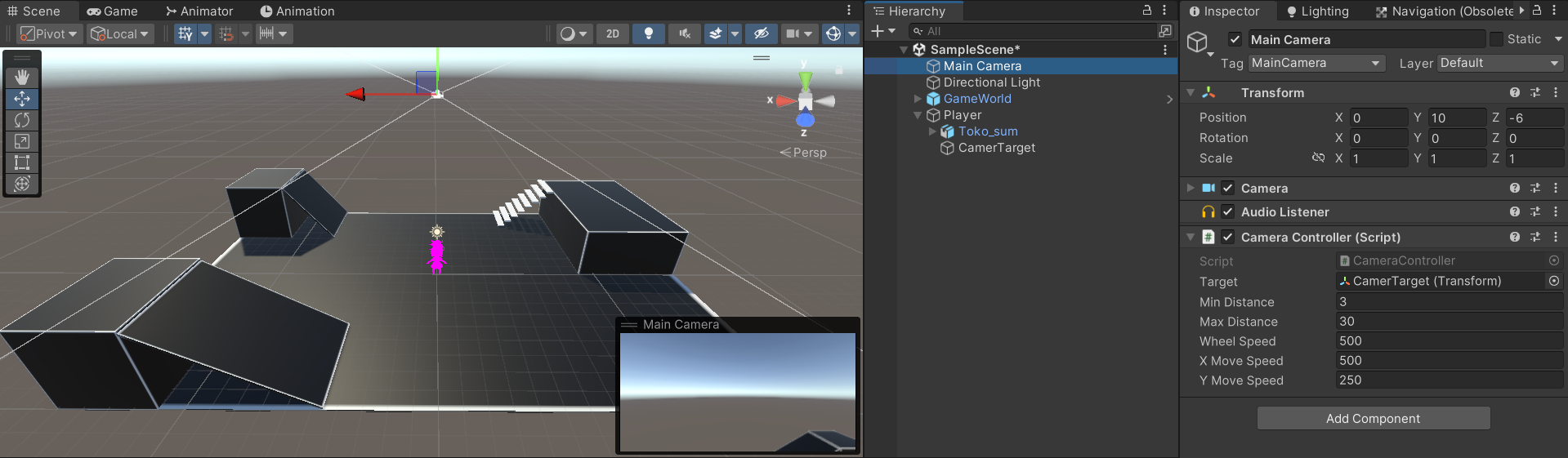Toggle scene gizmos button
Image resolution: width=1568 pixels, height=458 pixels.
click(833, 33)
